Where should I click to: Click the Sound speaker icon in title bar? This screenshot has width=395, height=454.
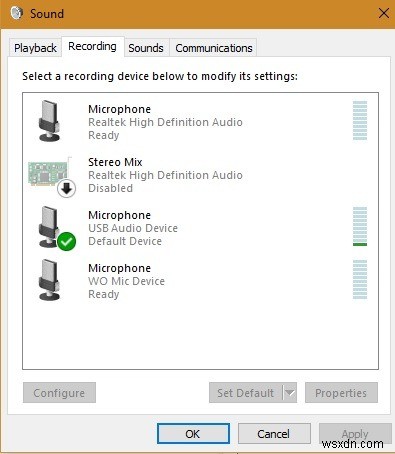point(16,13)
